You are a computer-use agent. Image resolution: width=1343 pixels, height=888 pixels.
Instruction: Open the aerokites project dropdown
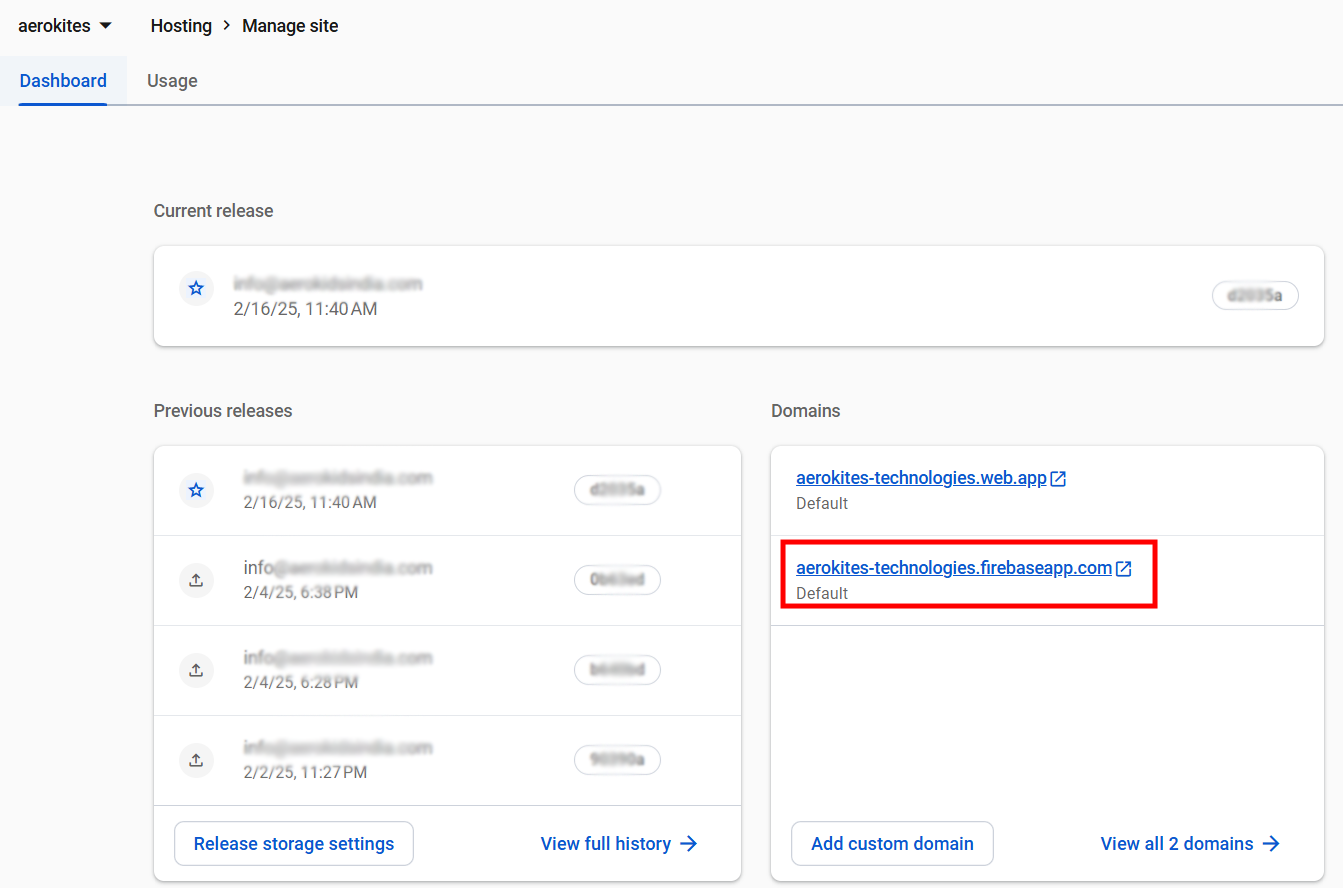click(x=64, y=26)
